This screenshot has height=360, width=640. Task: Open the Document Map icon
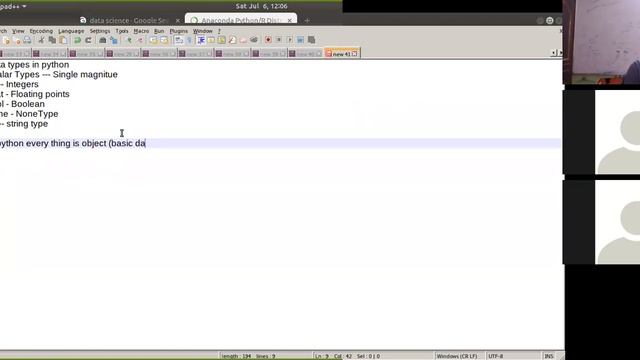point(222,40)
